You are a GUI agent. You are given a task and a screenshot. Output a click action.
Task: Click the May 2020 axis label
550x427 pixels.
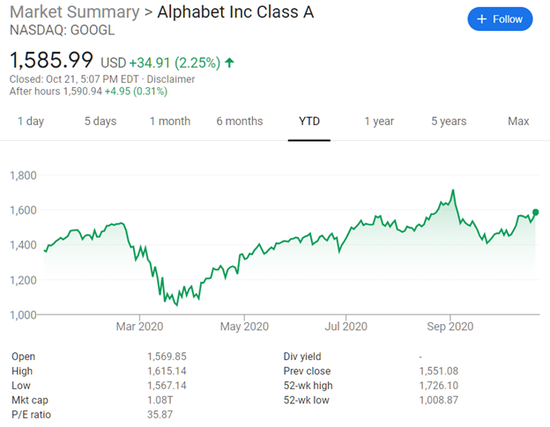point(244,327)
